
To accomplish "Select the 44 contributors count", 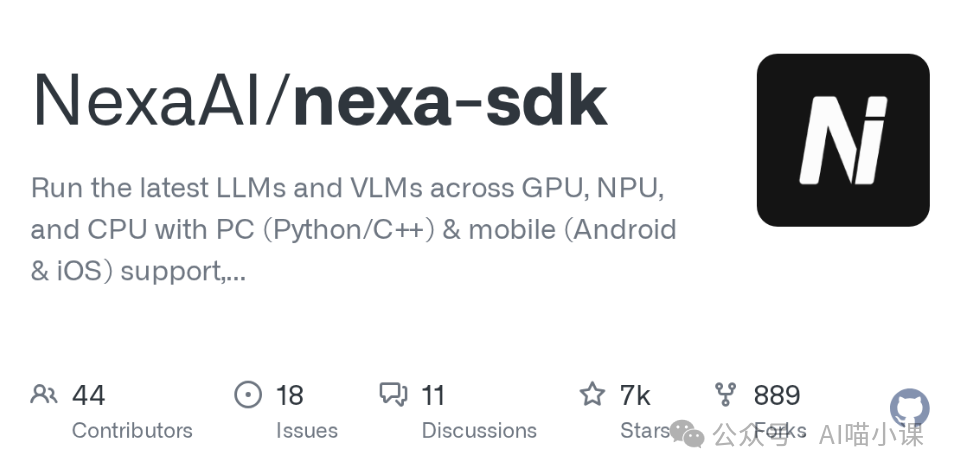I will coord(88,395).
